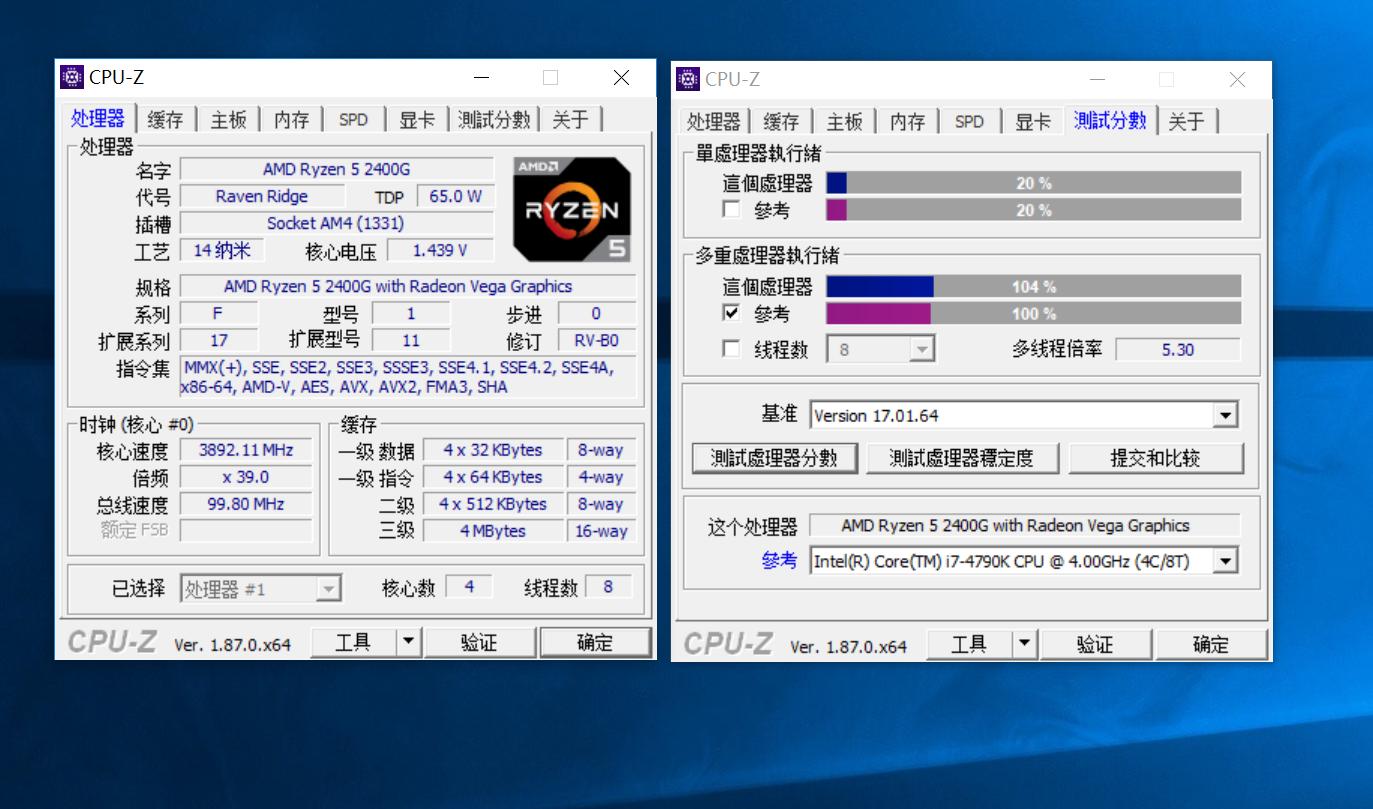
Task: Enable the 线程数 checkbox
Action: [729, 348]
